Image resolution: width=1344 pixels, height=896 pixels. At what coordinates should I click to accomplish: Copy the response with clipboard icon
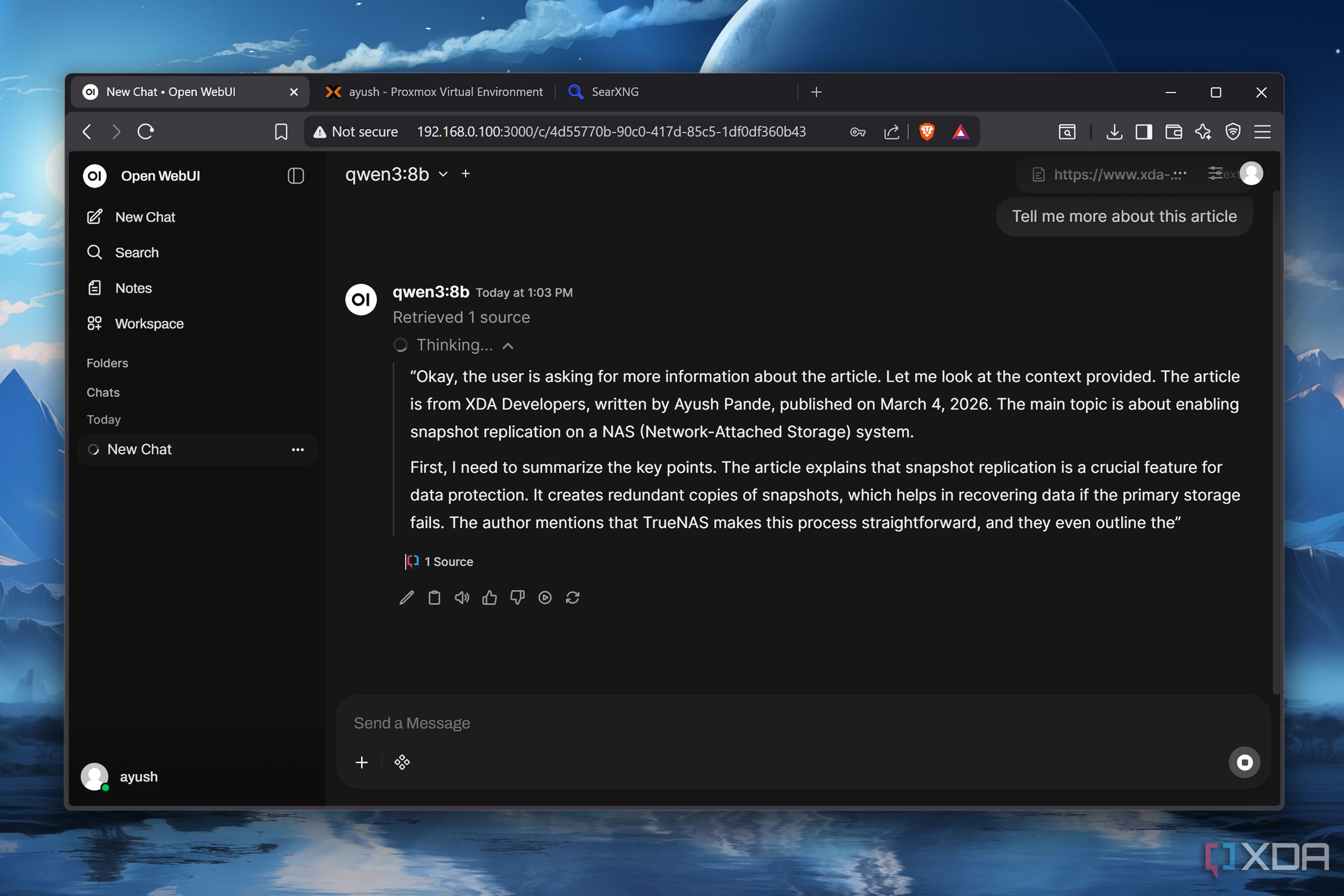(x=434, y=598)
